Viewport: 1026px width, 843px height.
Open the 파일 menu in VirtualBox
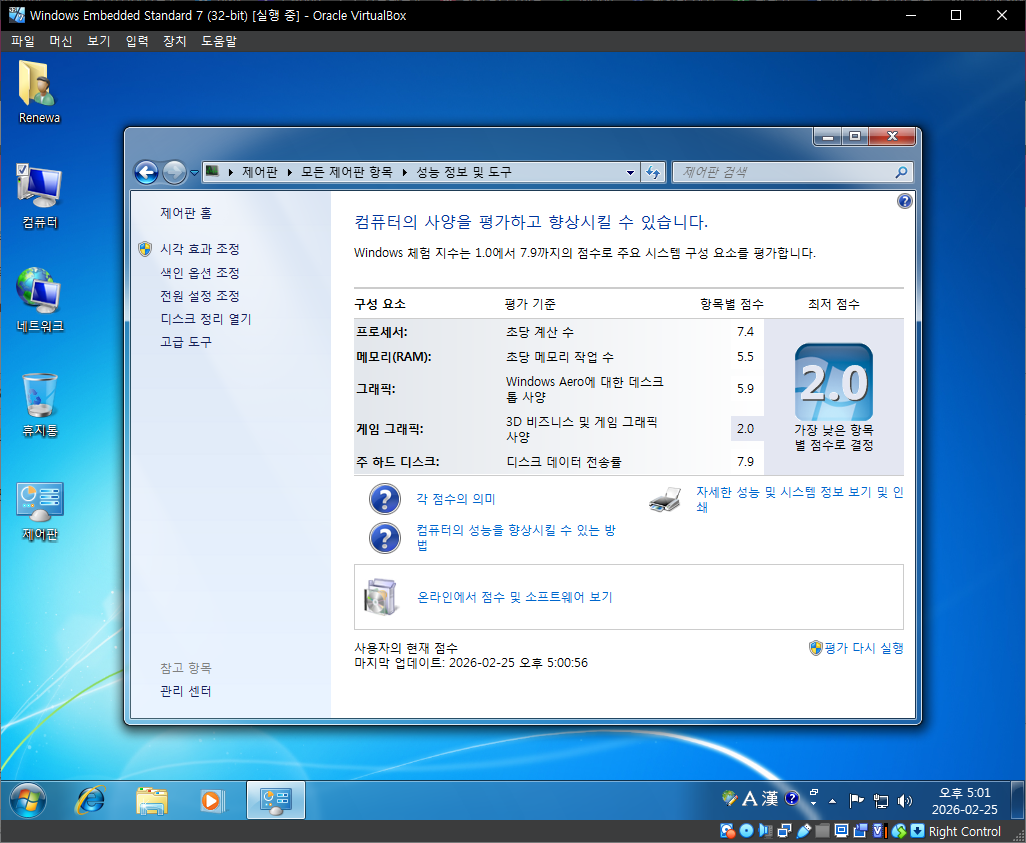click(22, 41)
